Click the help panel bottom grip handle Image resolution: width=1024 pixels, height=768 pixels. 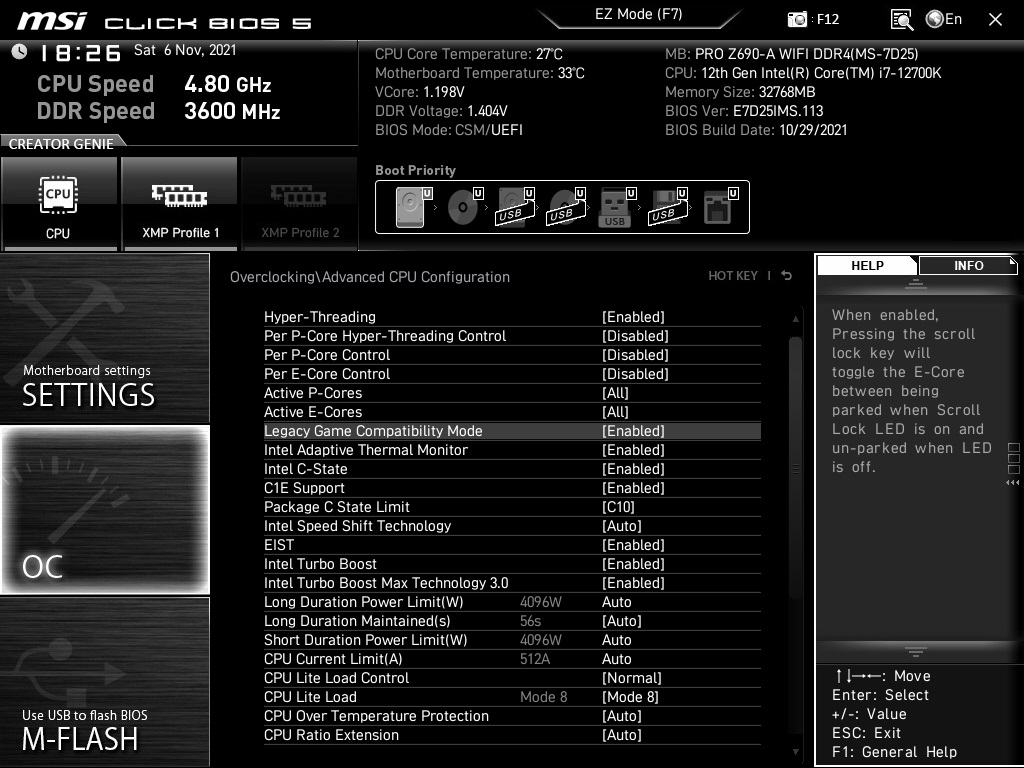[x=916, y=651]
